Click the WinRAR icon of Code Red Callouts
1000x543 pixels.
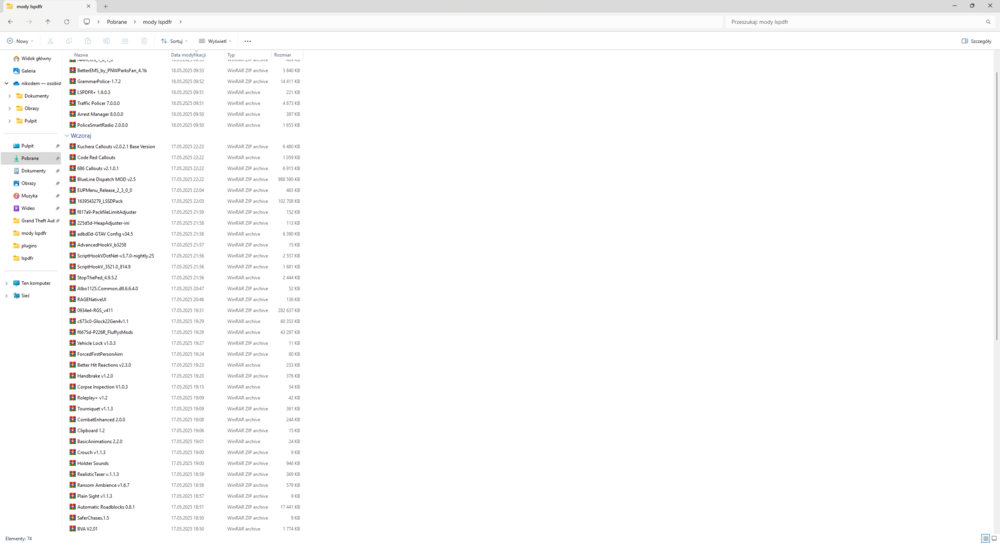(73, 158)
